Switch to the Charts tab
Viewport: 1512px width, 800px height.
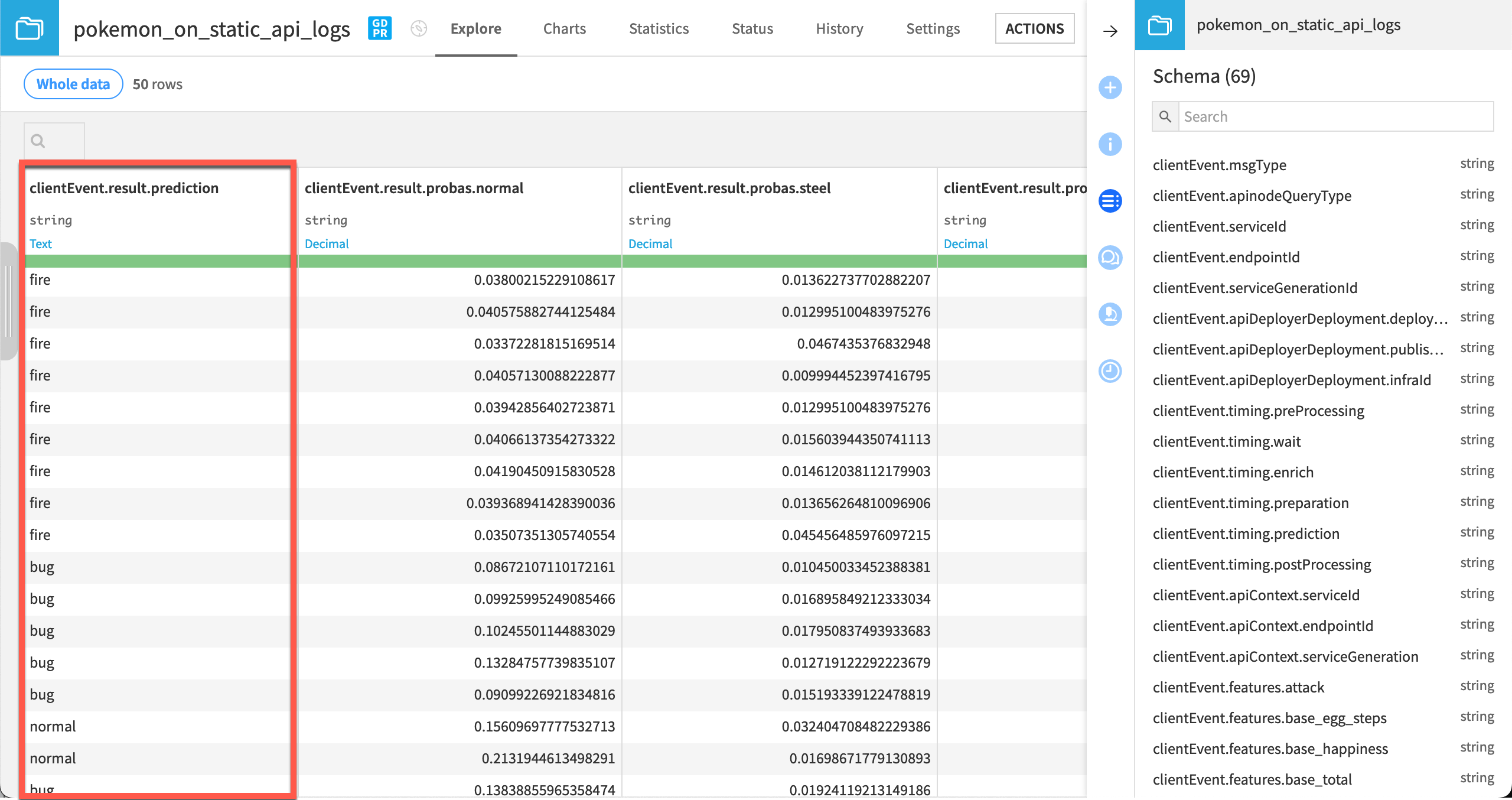[563, 28]
